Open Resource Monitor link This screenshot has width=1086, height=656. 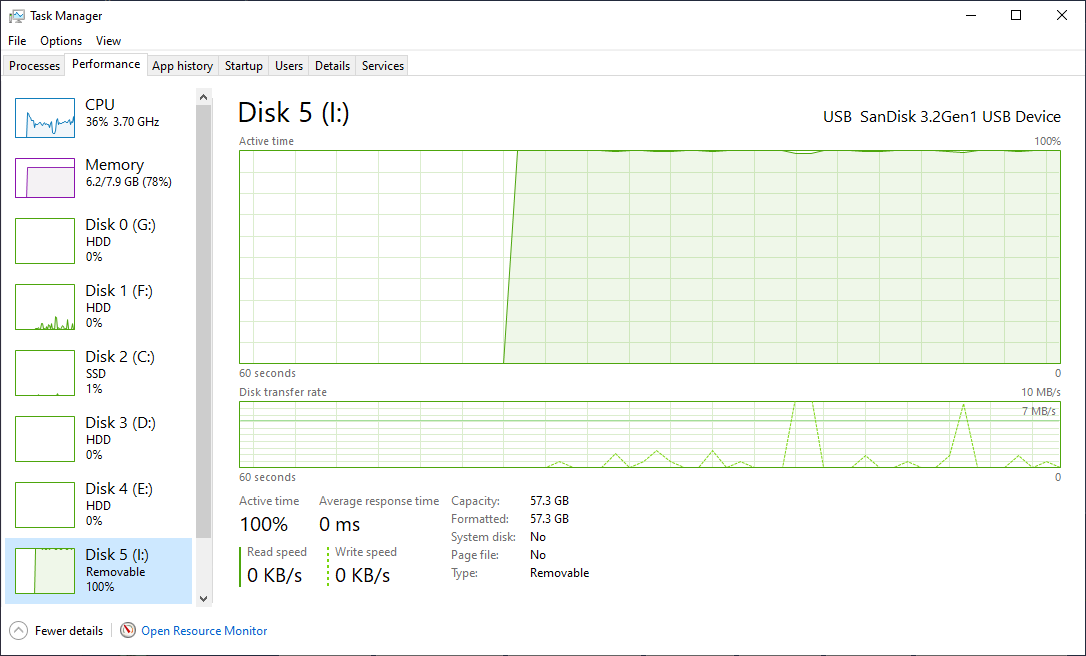pos(204,631)
